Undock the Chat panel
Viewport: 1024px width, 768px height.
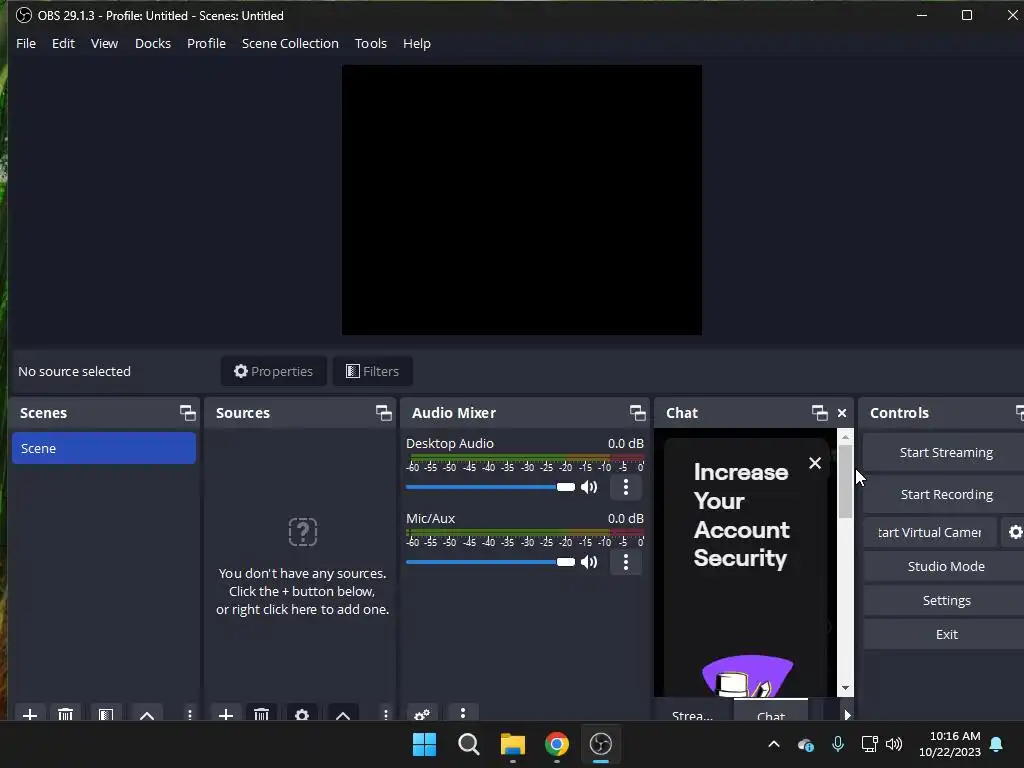tap(820, 413)
